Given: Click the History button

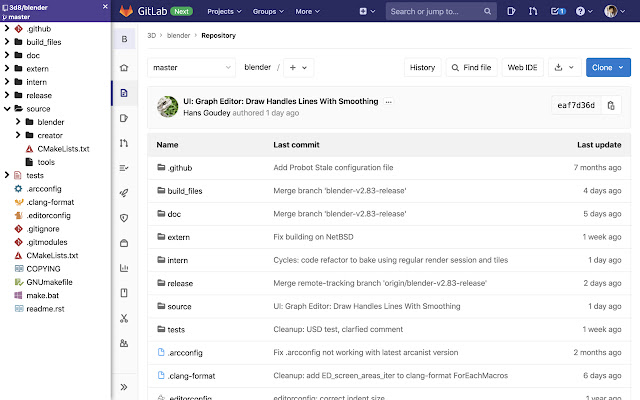Looking at the screenshot, I should pos(422,68).
